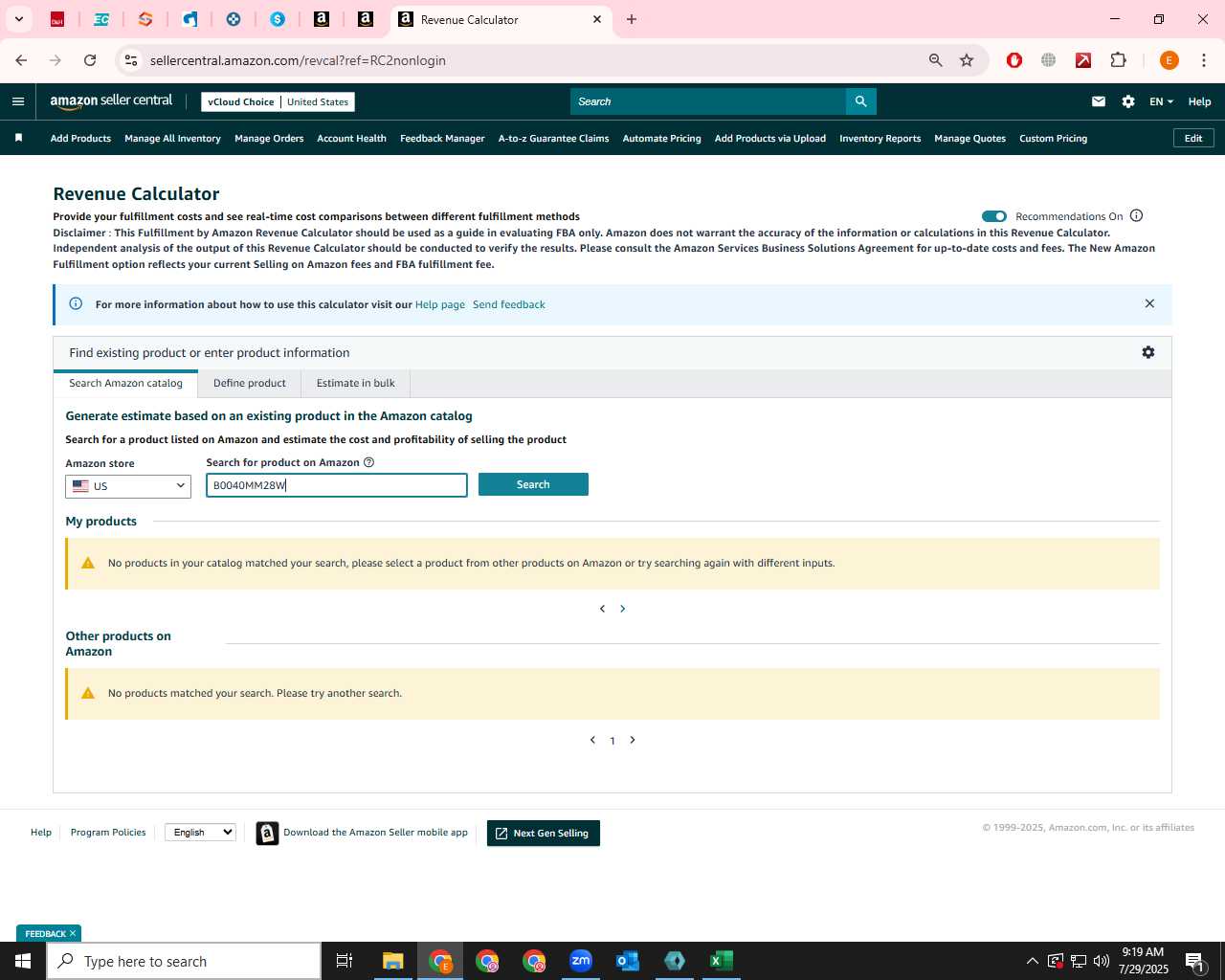Open the Windows Start menu
The height and width of the screenshot is (980, 1225).
coord(23,961)
